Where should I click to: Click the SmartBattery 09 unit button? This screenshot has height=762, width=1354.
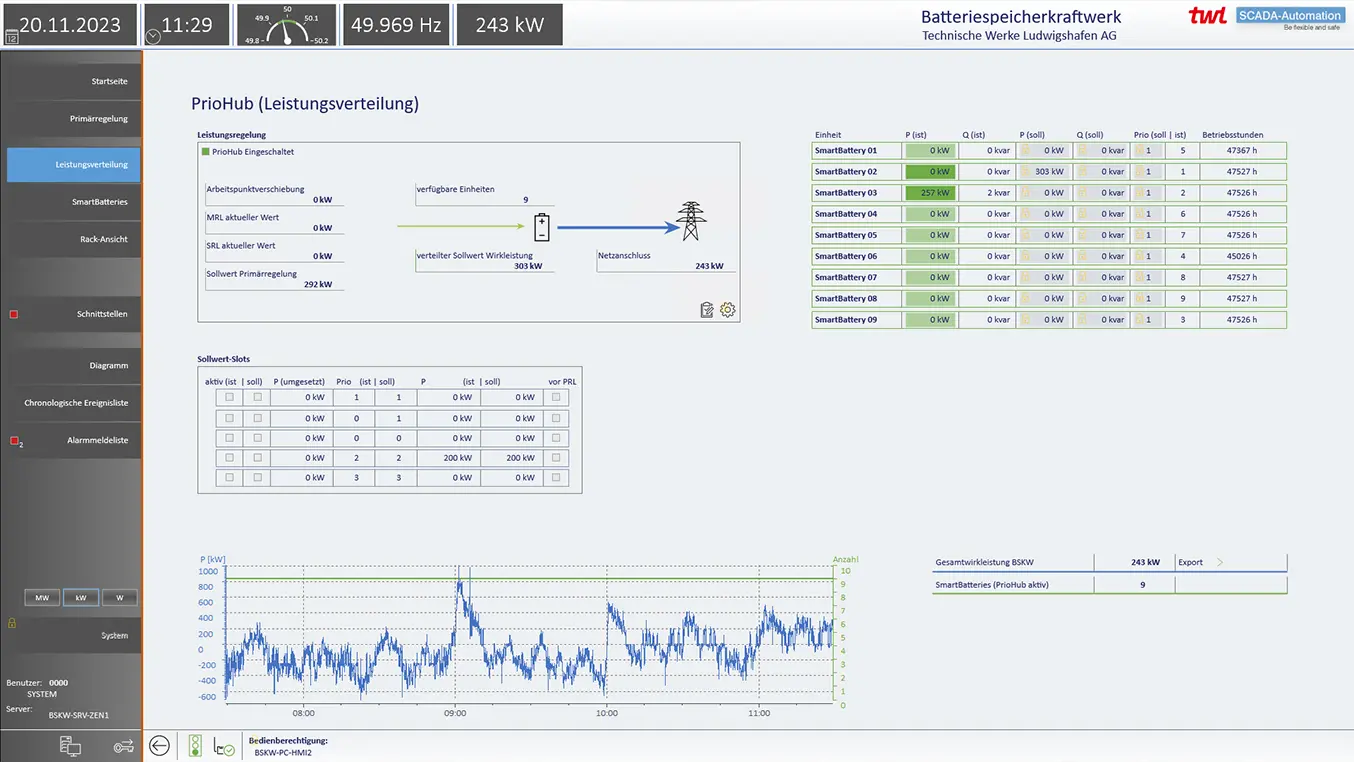tap(856, 320)
